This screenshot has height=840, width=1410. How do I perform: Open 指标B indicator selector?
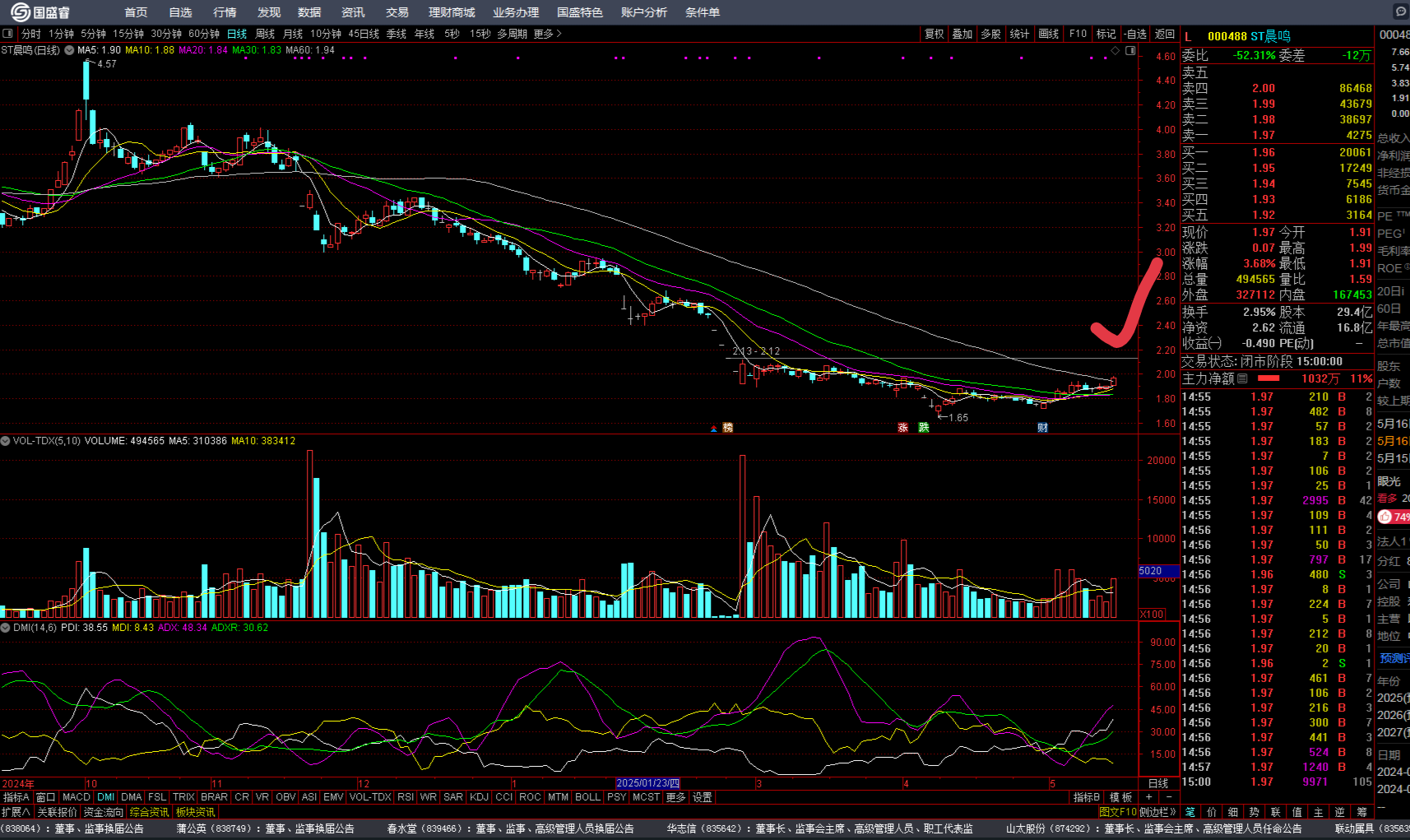(x=1086, y=797)
